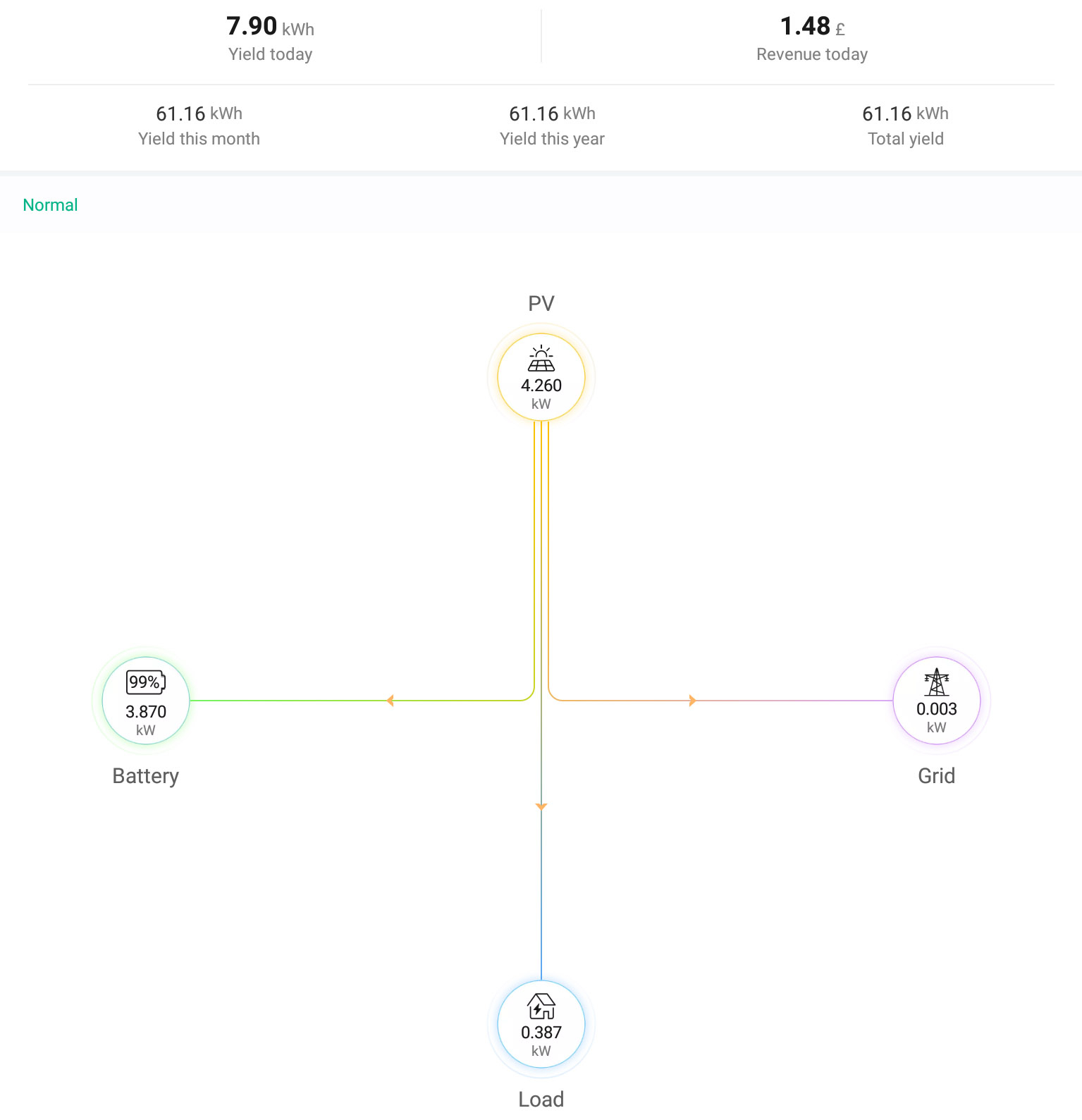This screenshot has height=1120, width=1082.
Task: Click the 0.387 kW load power value
Action: coord(541,1041)
